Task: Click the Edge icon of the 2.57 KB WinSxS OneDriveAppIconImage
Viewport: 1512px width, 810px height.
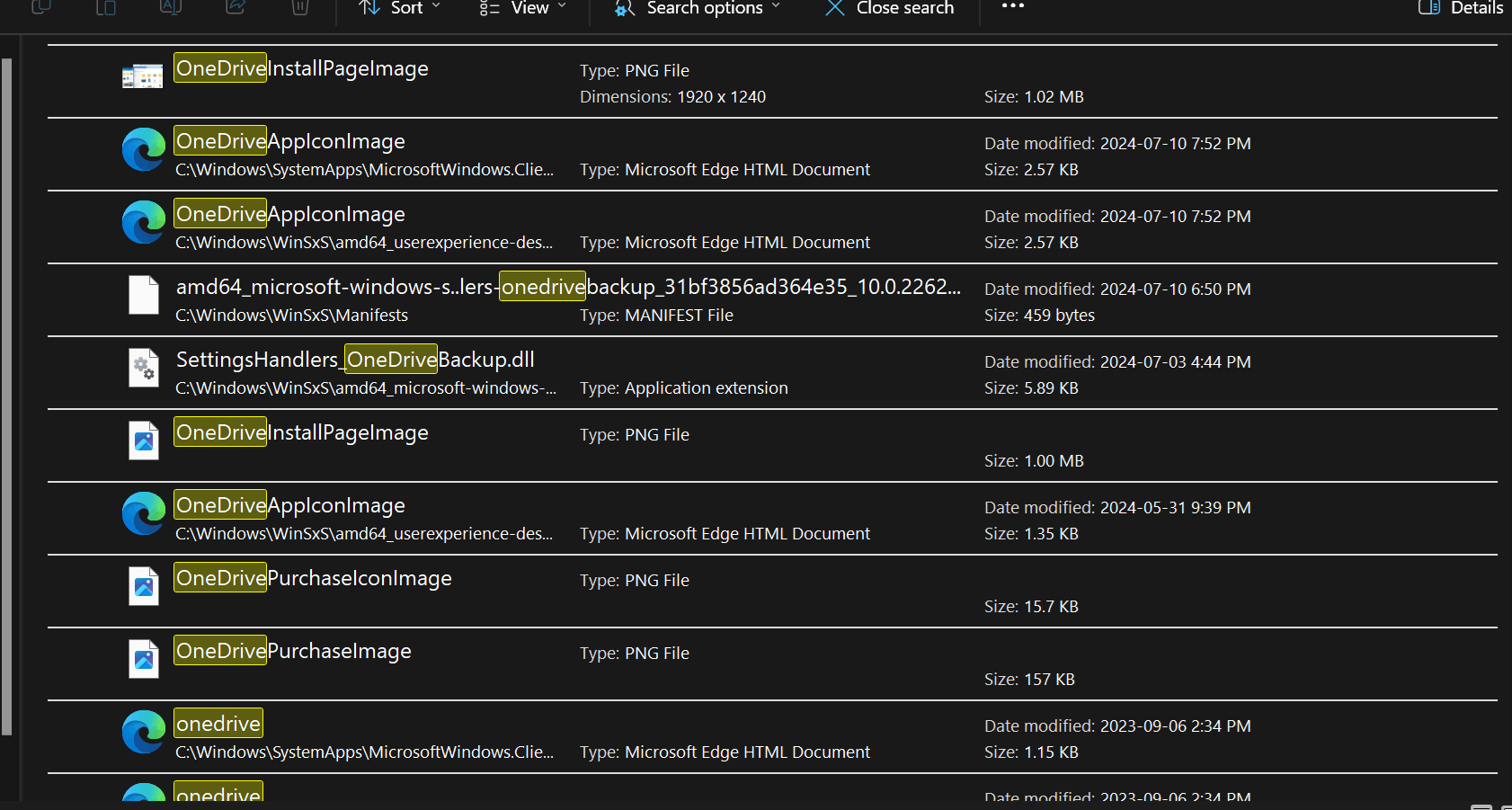Action: [x=144, y=222]
